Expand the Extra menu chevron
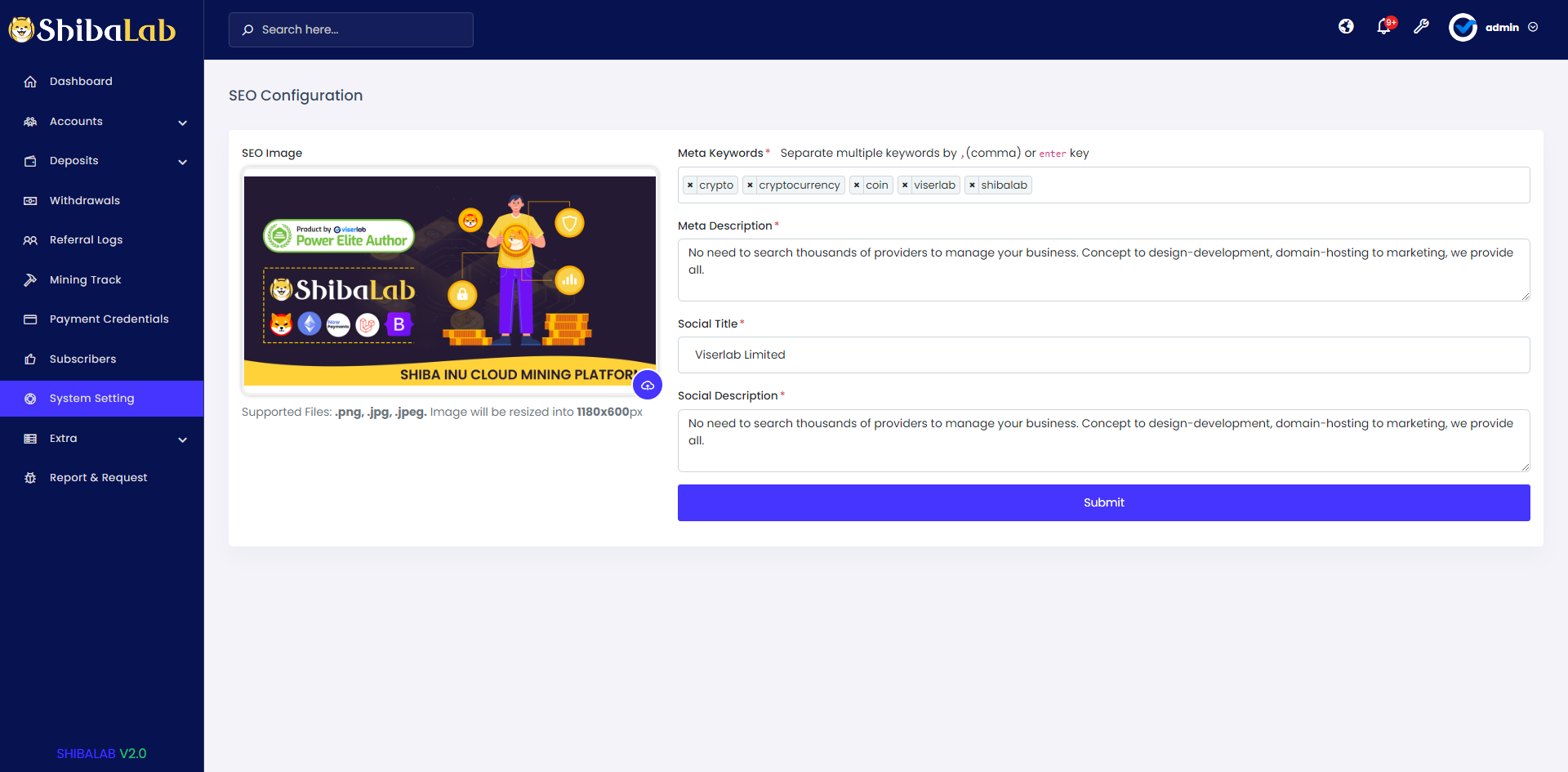Screen dimensions: 1568x772 click(x=183, y=440)
